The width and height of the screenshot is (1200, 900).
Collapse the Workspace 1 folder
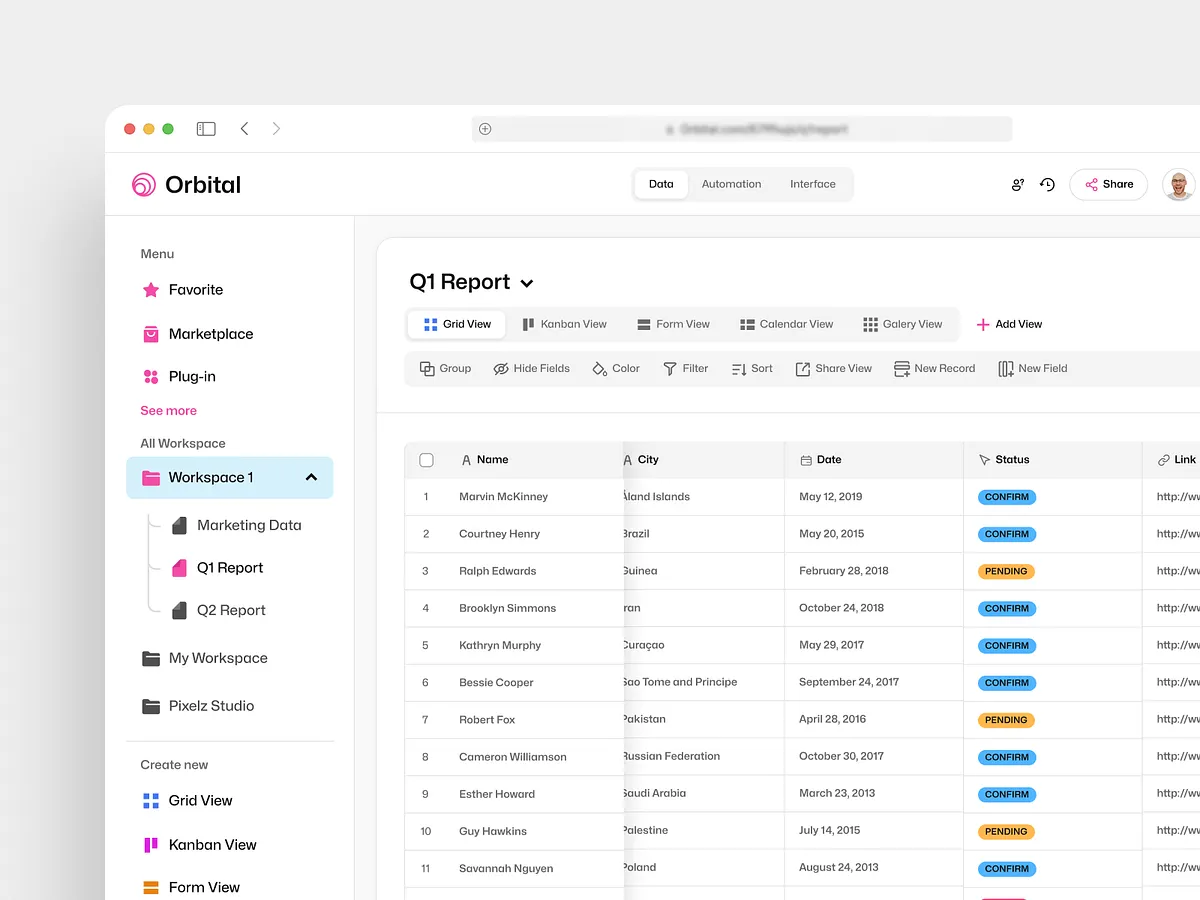pos(310,477)
